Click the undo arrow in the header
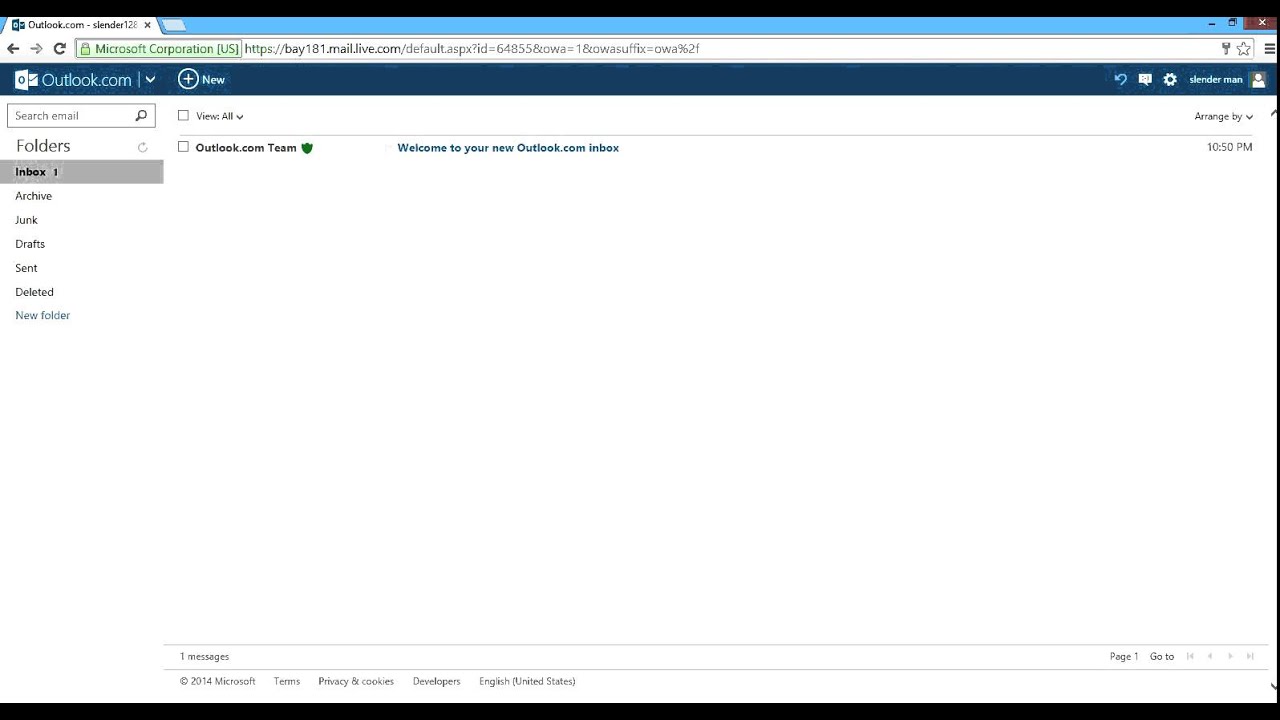The width and height of the screenshot is (1280, 720). tap(1120, 80)
